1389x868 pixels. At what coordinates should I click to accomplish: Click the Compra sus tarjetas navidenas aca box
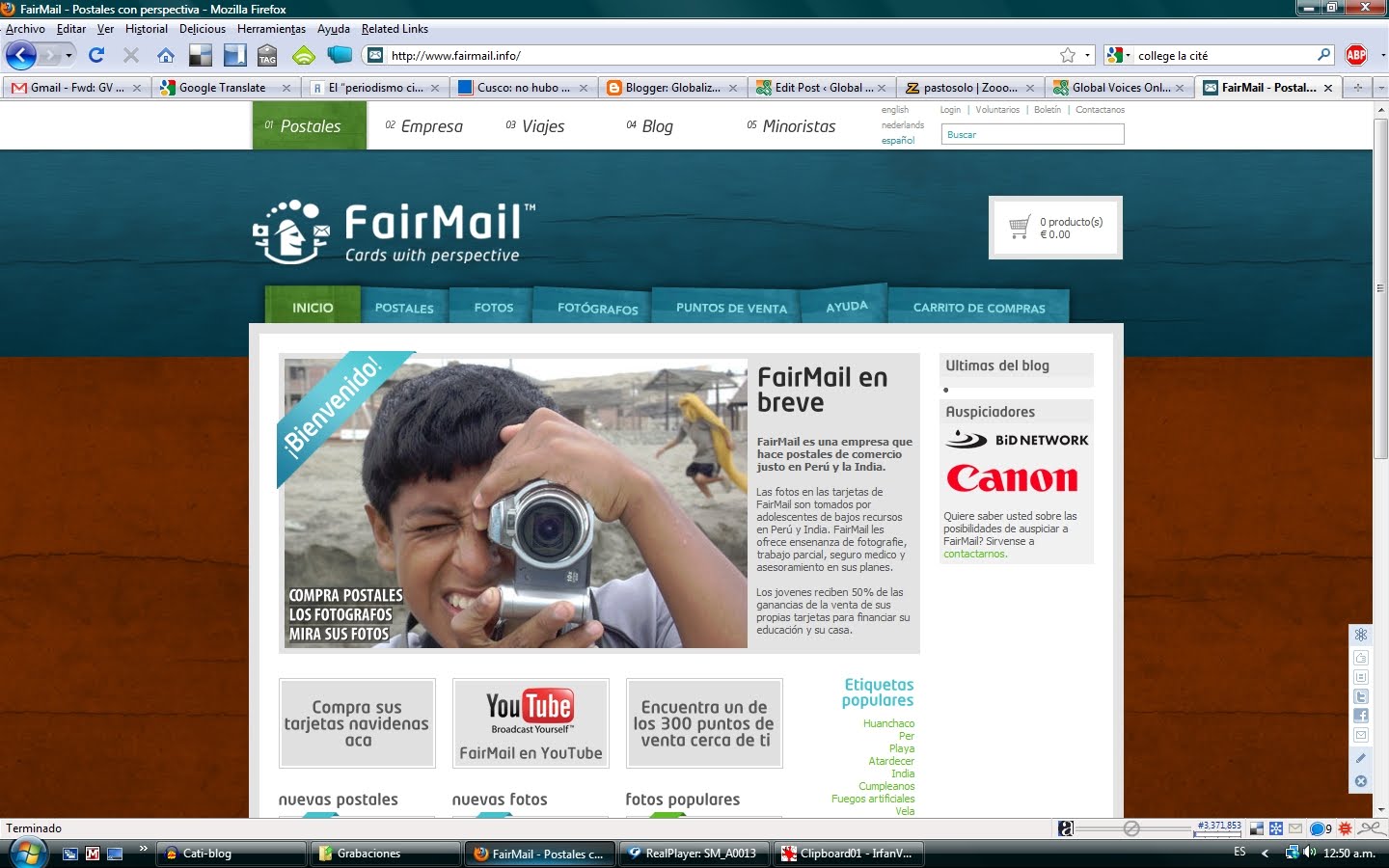[x=357, y=723]
